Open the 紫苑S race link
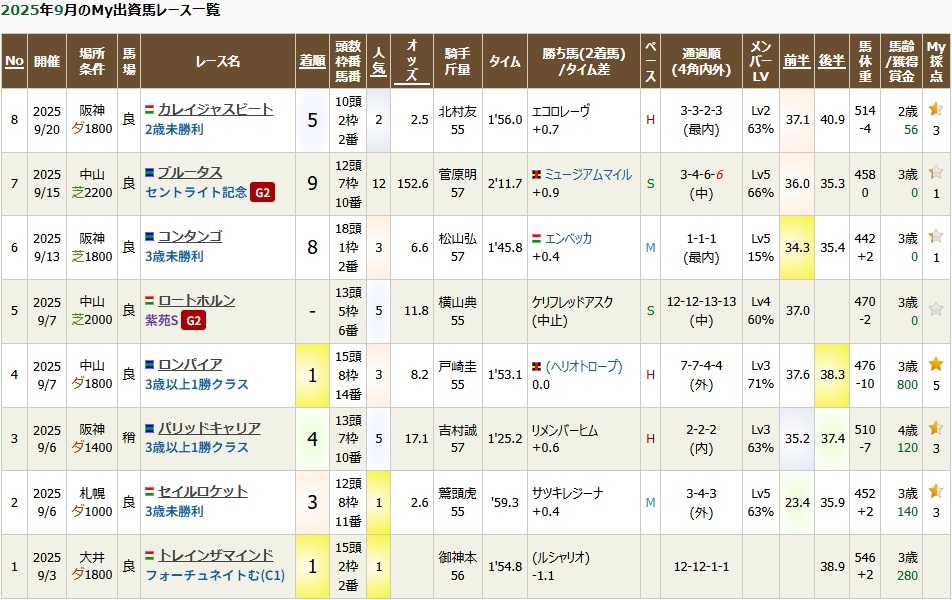The width and height of the screenshot is (952, 600). click(x=162, y=320)
